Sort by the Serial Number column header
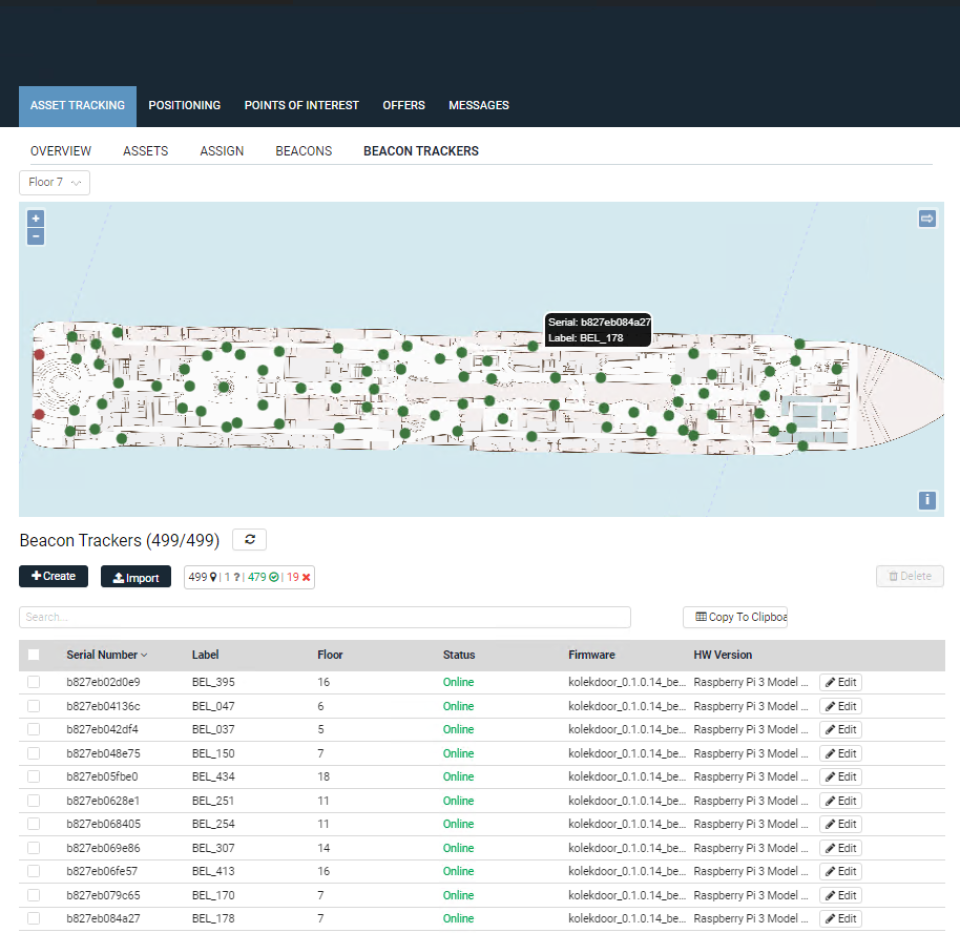This screenshot has width=960, height=933. point(103,654)
